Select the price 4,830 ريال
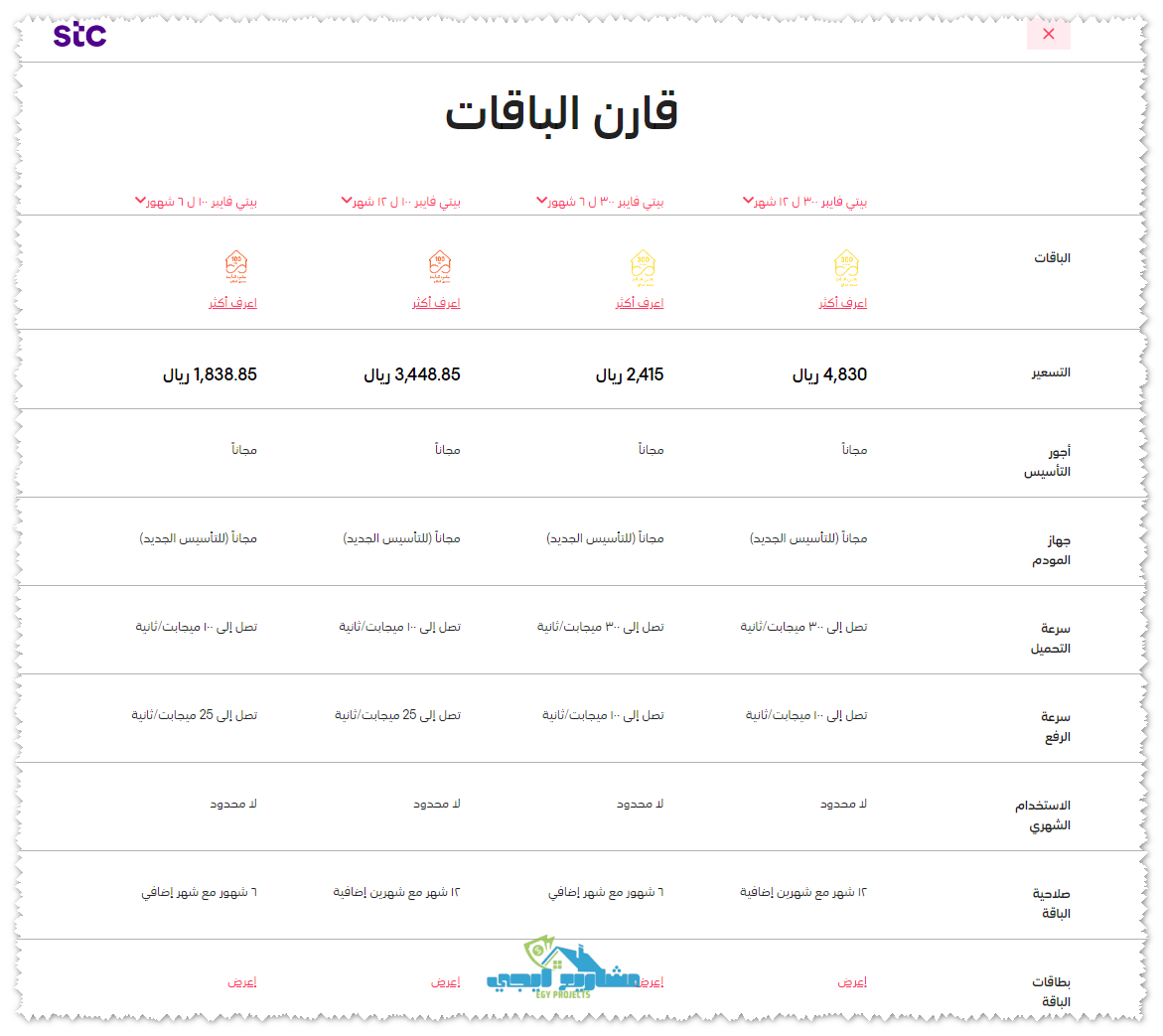Viewport: 1163px width, 1036px height. (829, 374)
